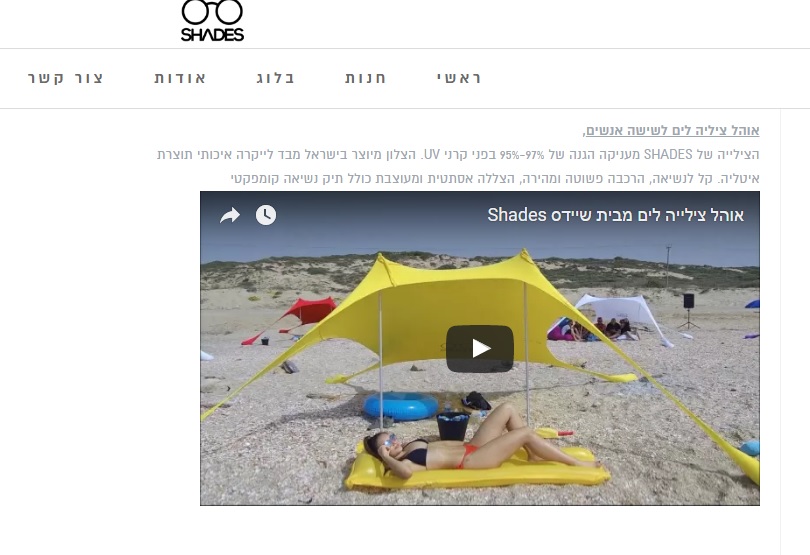Click the product description paragraph text
Screen dimensions: 810x555
point(458,166)
